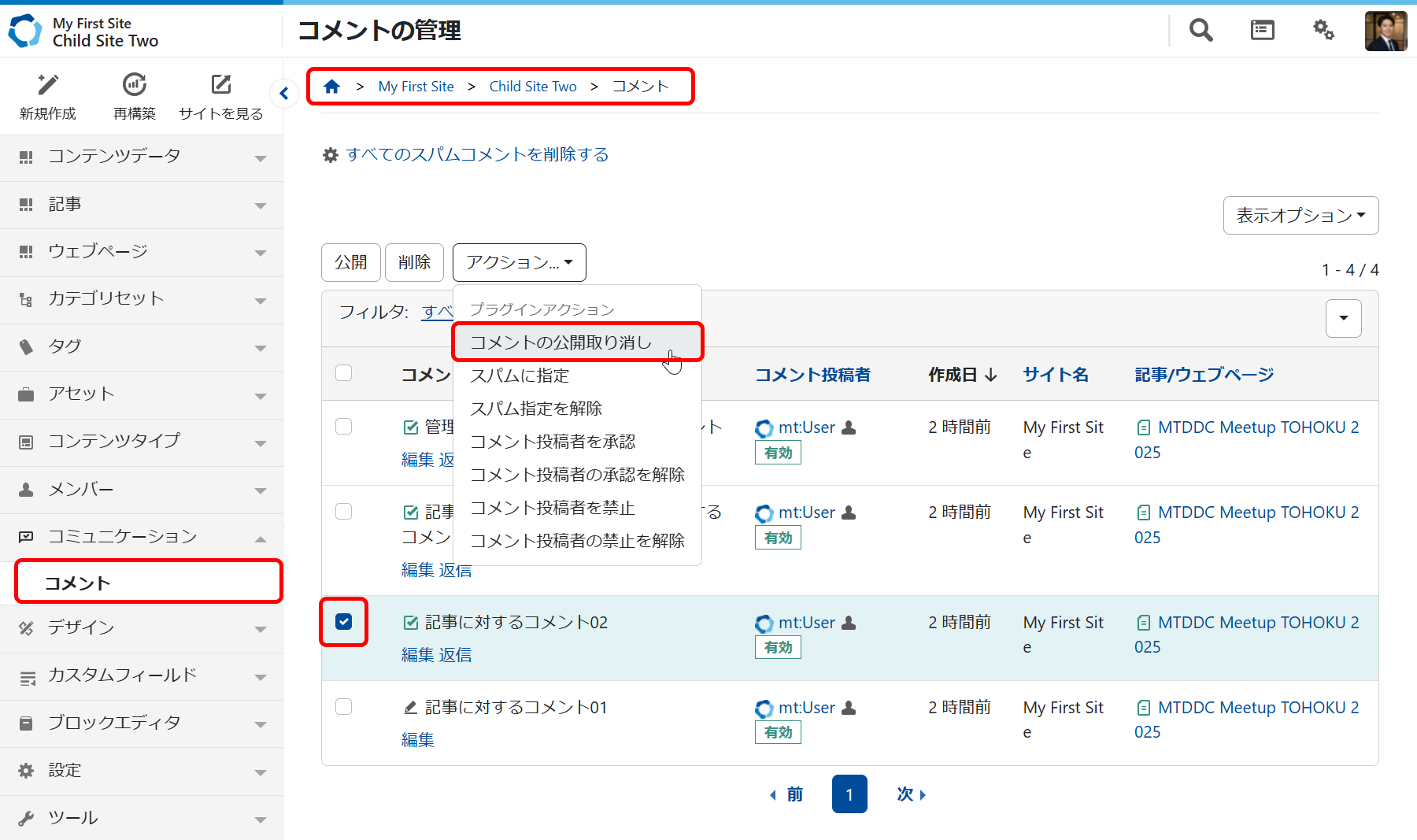Toggle the select-all checkbox in table header
This screenshot has width=1417, height=840.
point(344,373)
